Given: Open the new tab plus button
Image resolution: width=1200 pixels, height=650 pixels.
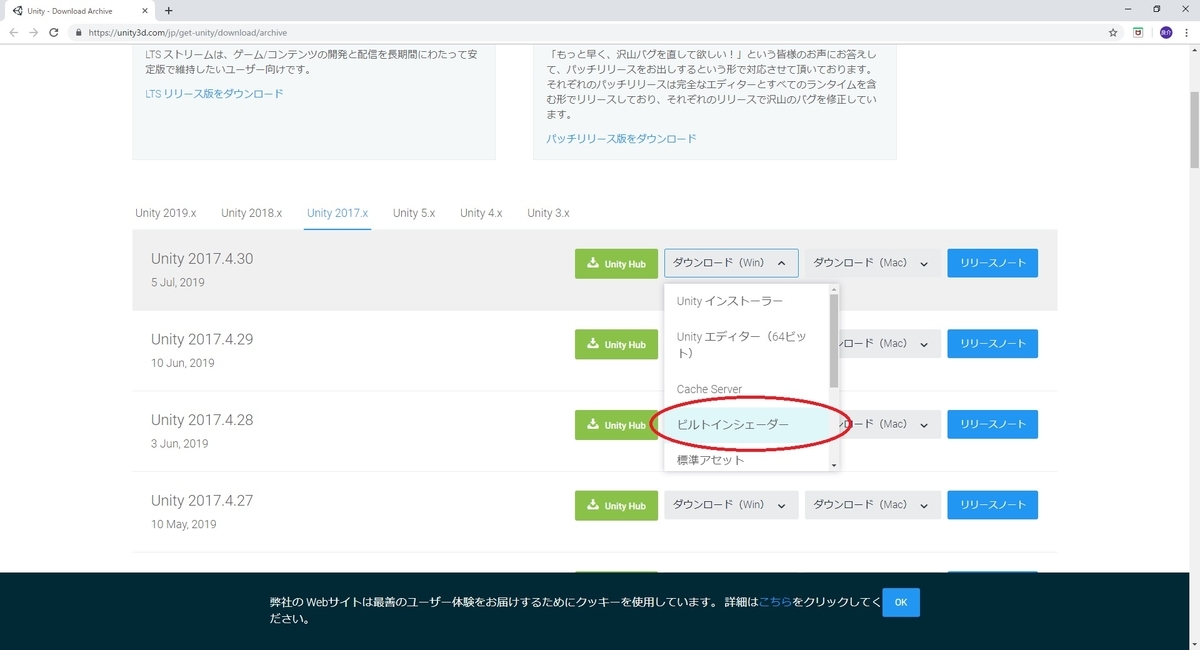Looking at the screenshot, I should click(x=168, y=10).
